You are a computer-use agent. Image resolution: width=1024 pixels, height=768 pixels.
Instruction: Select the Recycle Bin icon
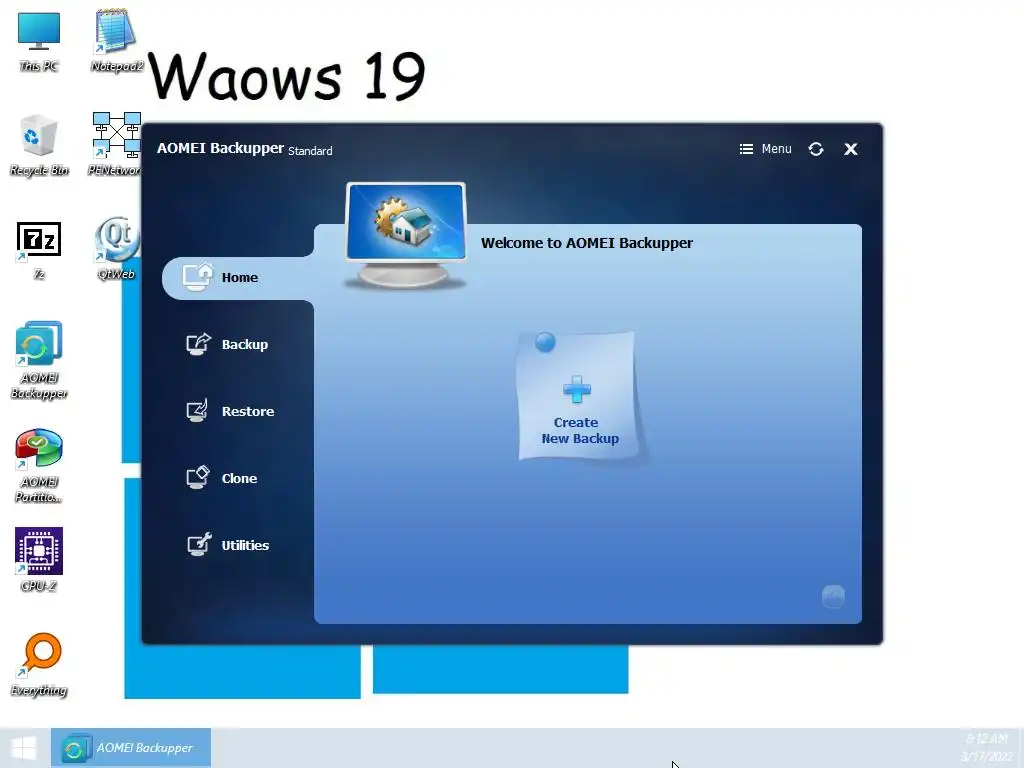click(x=39, y=145)
